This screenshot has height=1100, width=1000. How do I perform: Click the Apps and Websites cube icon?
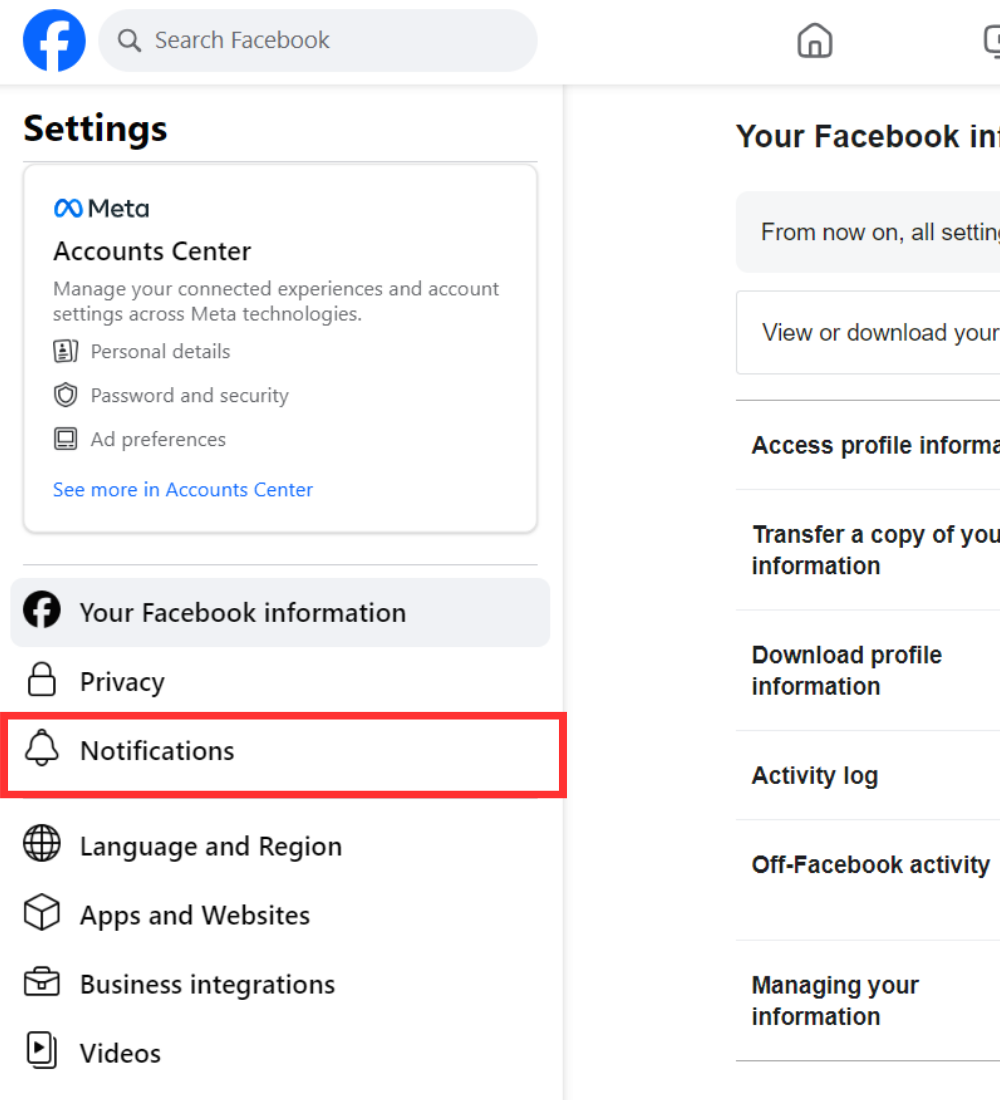click(x=42, y=914)
